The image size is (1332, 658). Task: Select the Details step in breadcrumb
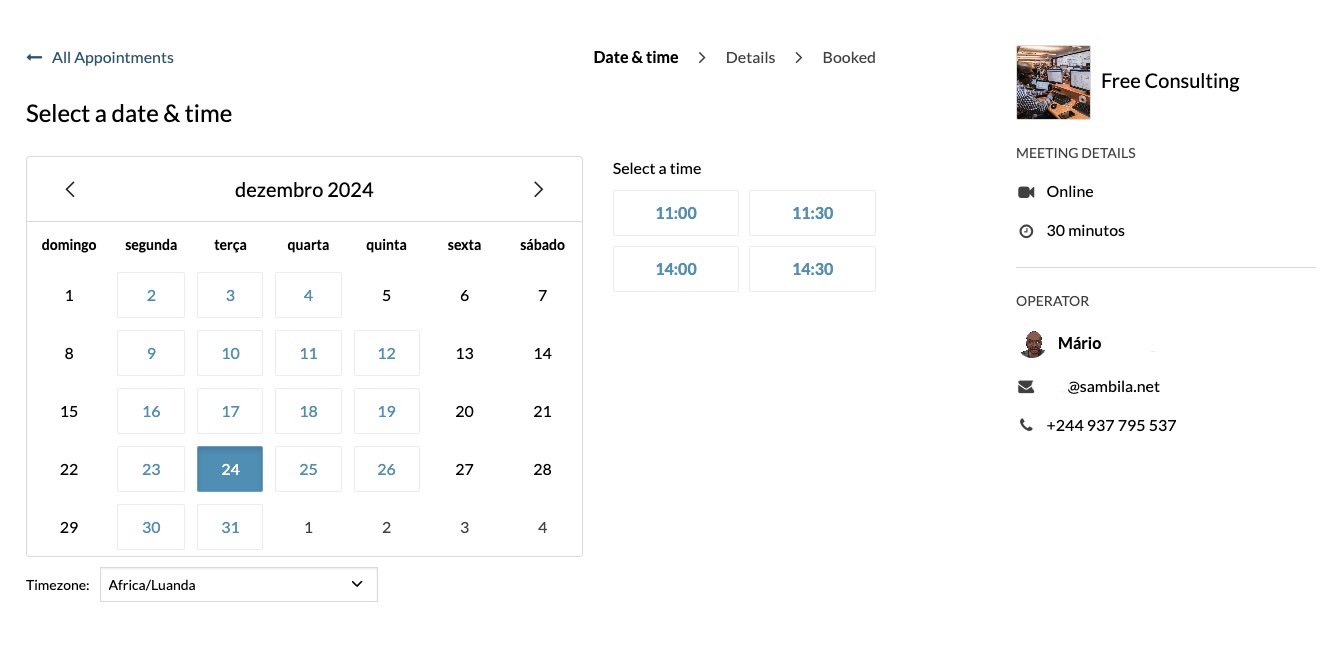point(750,58)
